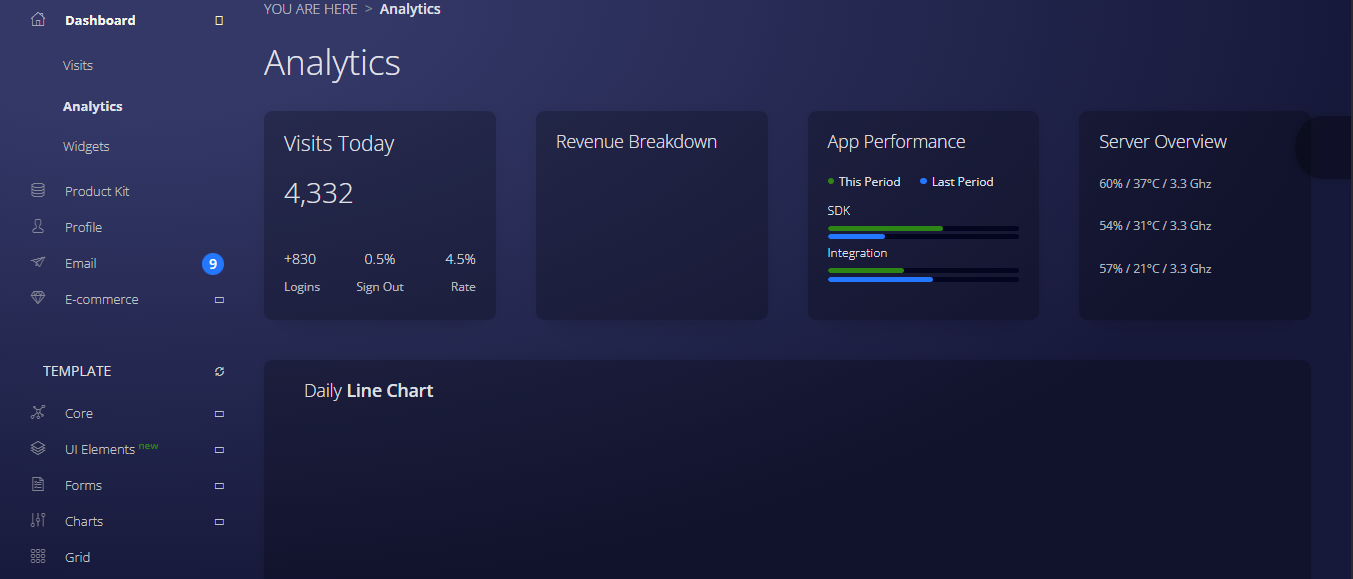Click the Grid icon in sidebar
This screenshot has width=1353, height=579.
pyautogui.click(x=38, y=557)
